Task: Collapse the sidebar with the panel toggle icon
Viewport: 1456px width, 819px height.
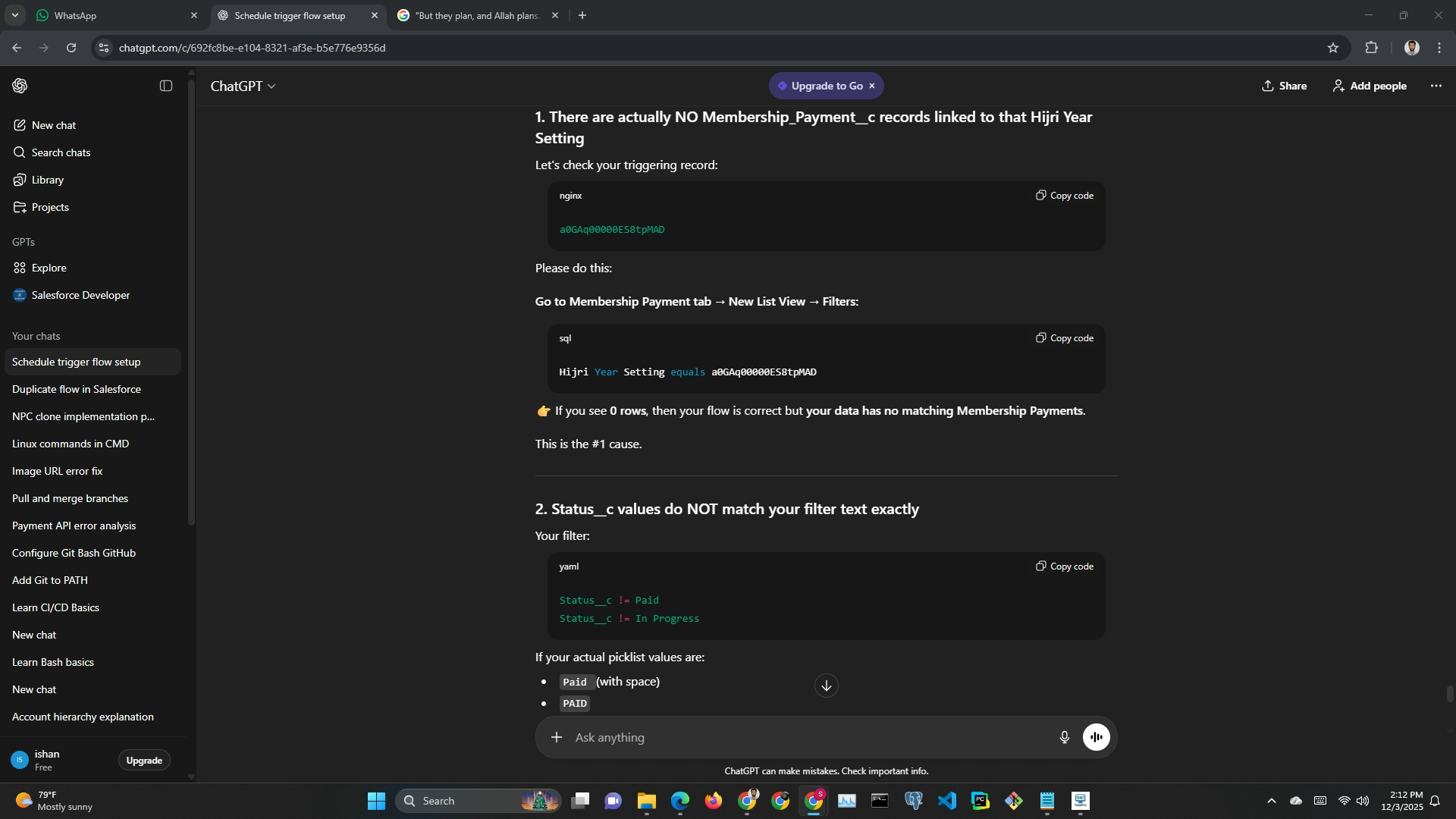Action: pyautogui.click(x=166, y=86)
